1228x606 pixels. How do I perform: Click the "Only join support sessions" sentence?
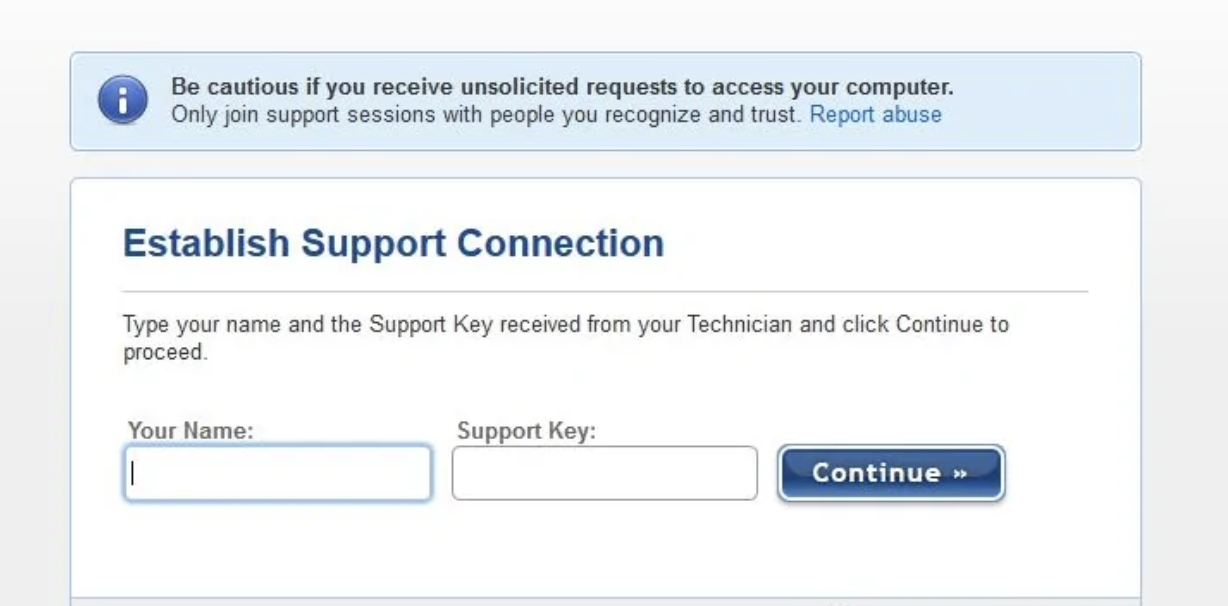487,115
